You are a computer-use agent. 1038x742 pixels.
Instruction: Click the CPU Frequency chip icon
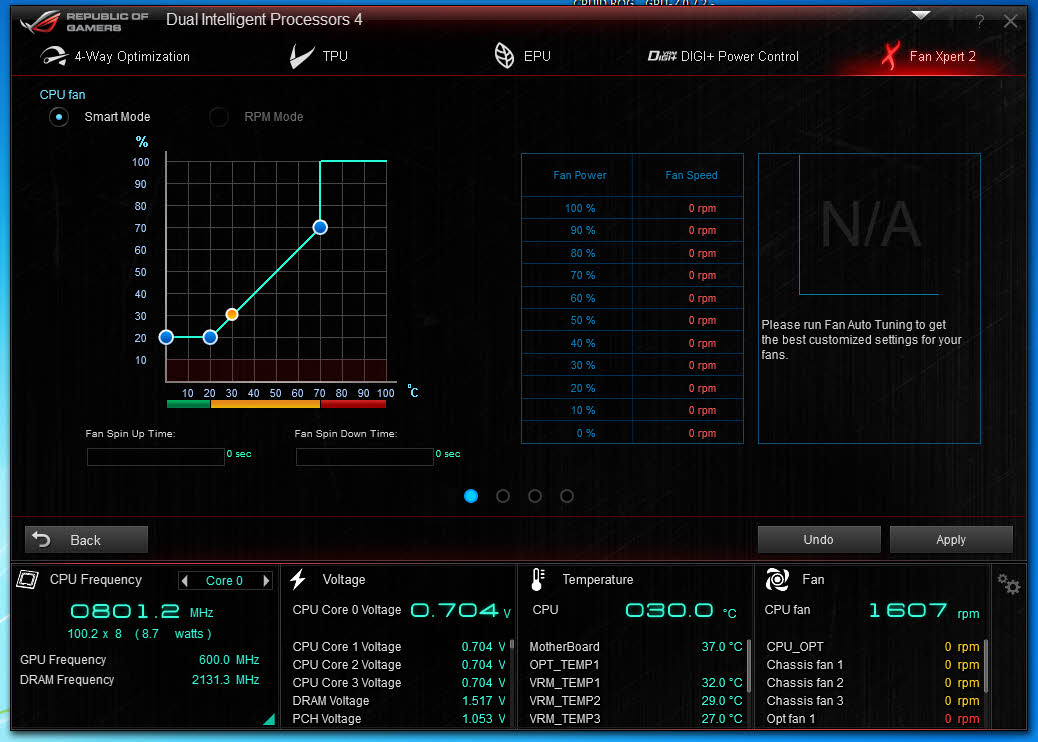tap(30, 580)
